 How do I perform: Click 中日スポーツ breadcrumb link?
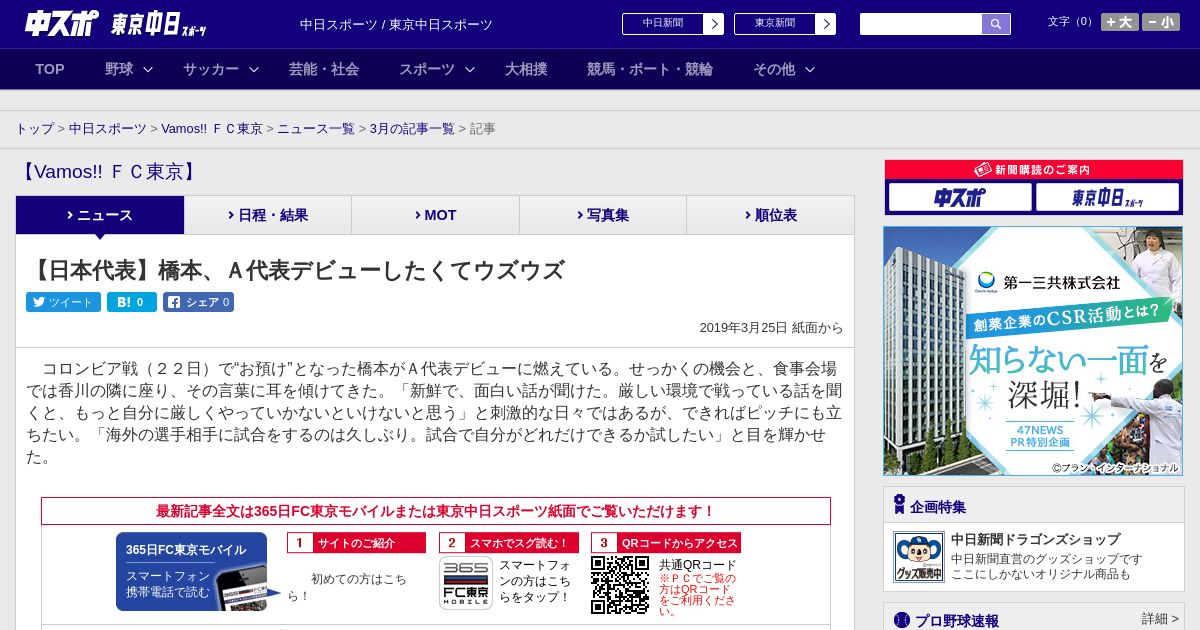pyautogui.click(x=107, y=129)
